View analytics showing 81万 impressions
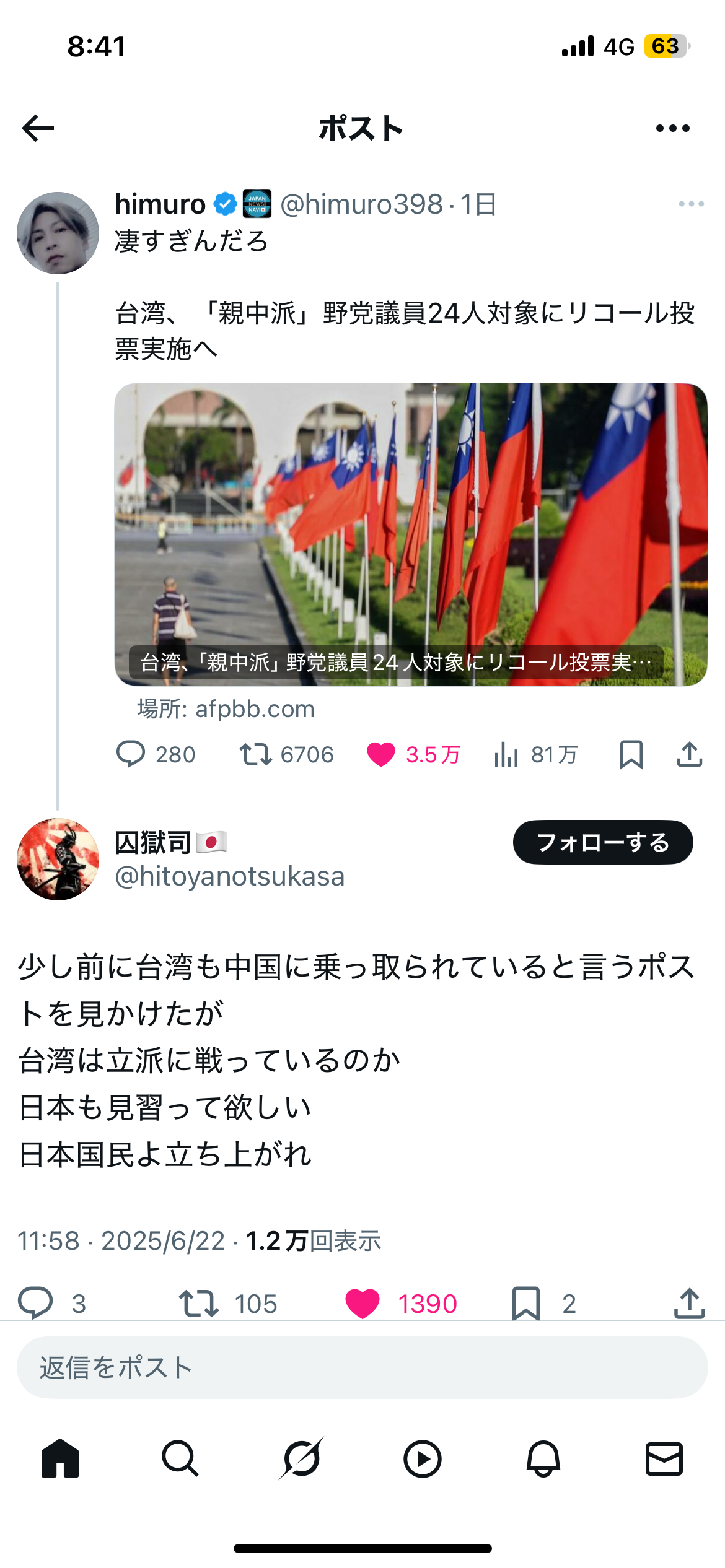Image resolution: width=725 pixels, height=1568 pixels. [x=536, y=754]
